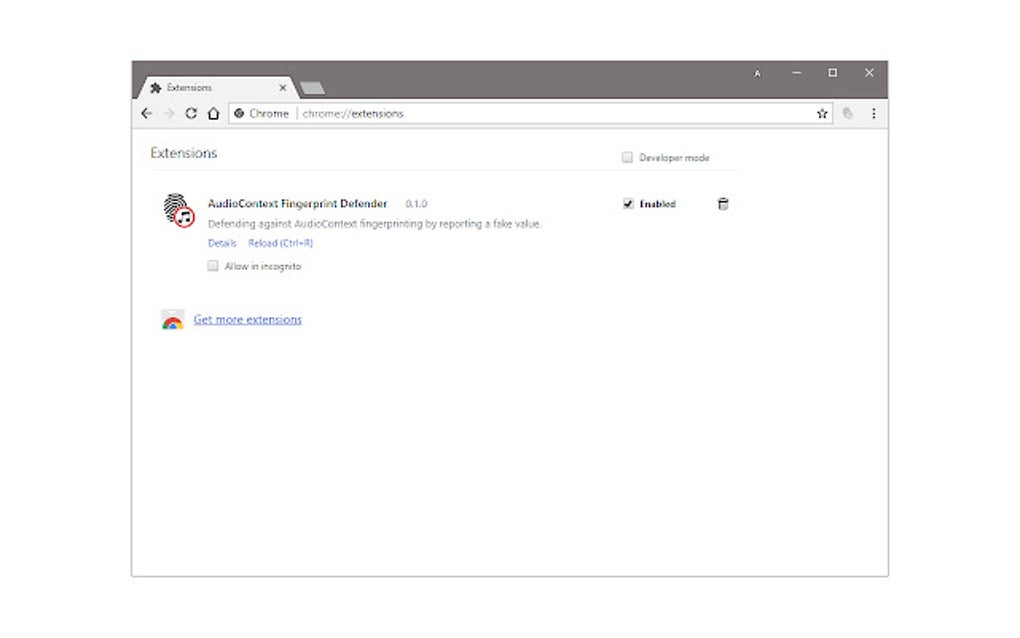Viewport: 1020px width, 638px height.
Task: Reload the page with the refresh icon
Action: pyautogui.click(x=190, y=113)
